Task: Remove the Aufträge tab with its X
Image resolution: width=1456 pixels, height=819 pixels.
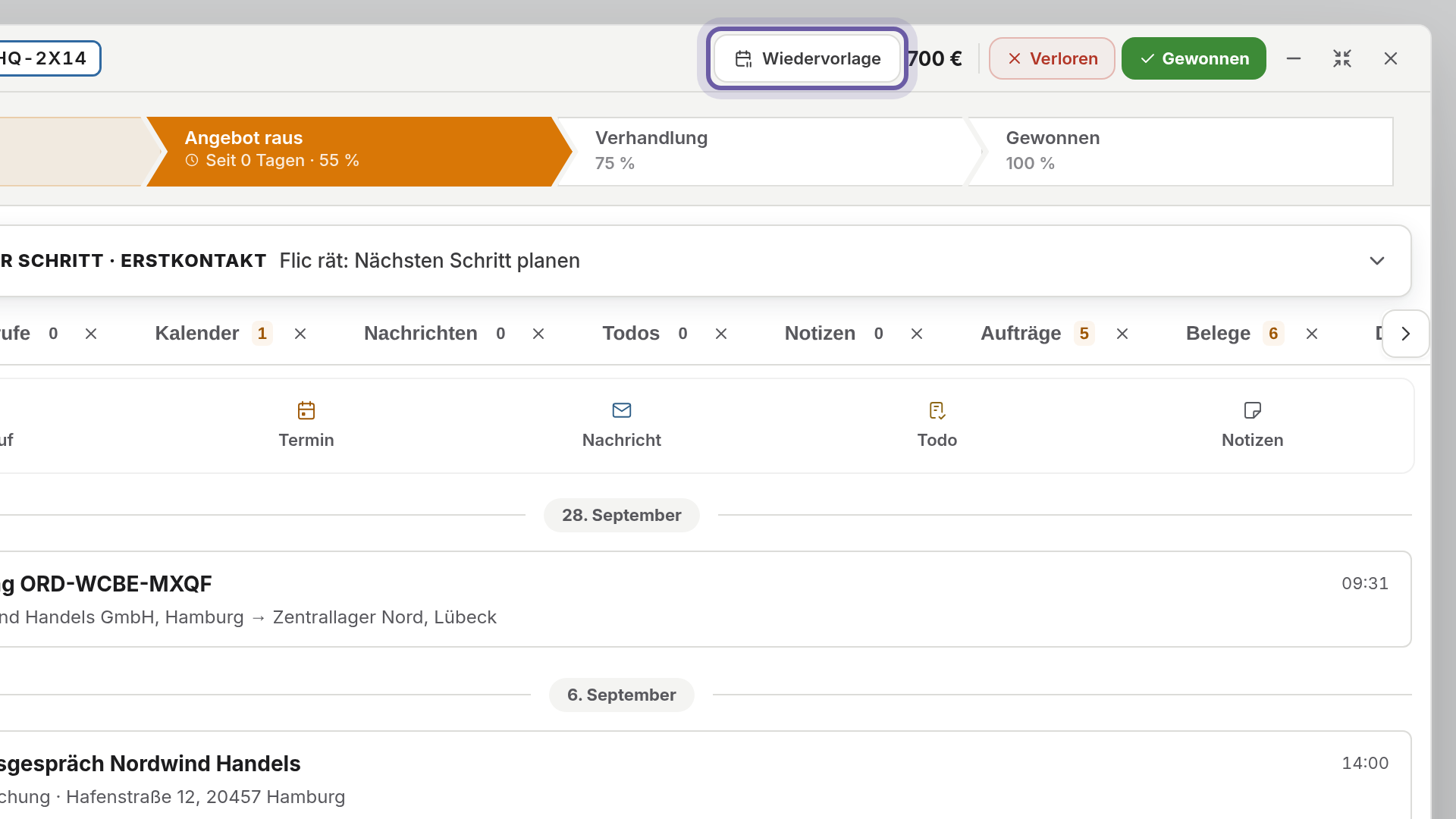Action: 1122,334
